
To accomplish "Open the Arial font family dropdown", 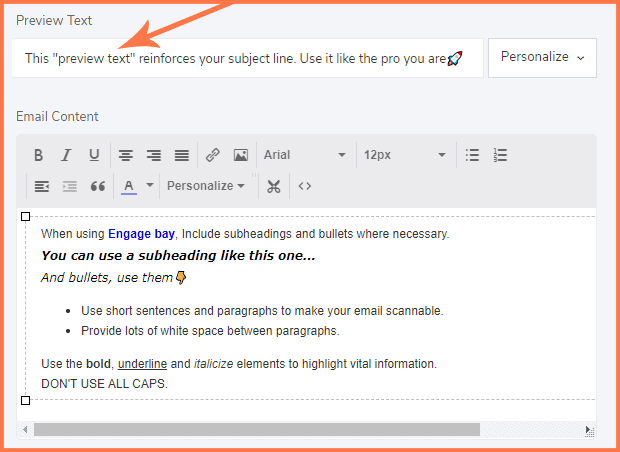I will click(x=304, y=155).
